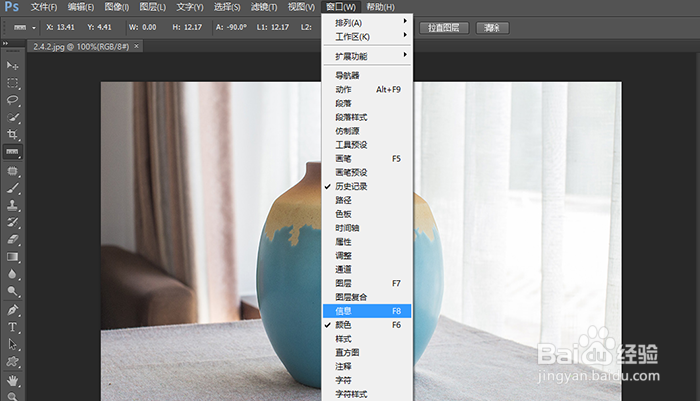Select the Healing Brush patch tool

tap(12, 171)
